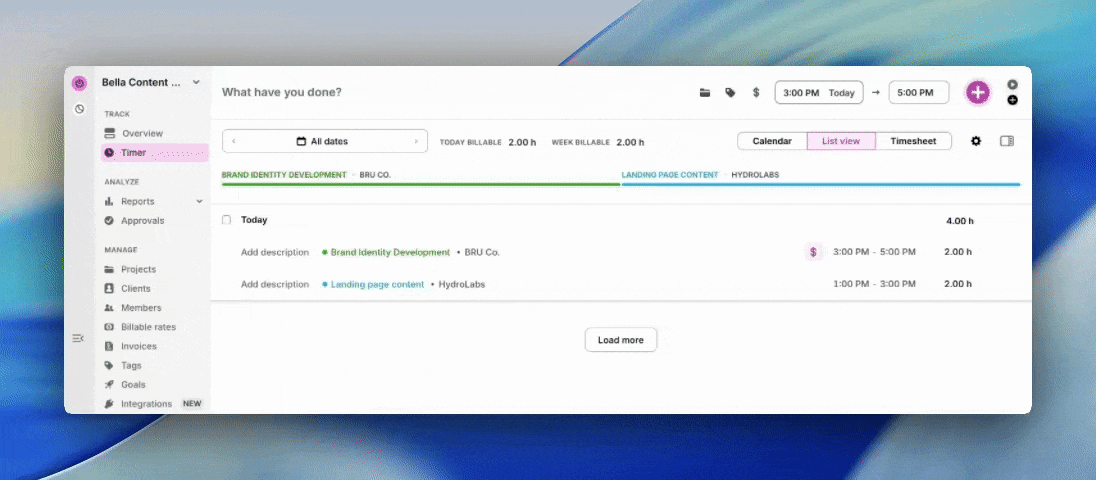1096x480 pixels.
Task: Click the billable dollar badge on Brand Identity entry
Action: tap(813, 252)
